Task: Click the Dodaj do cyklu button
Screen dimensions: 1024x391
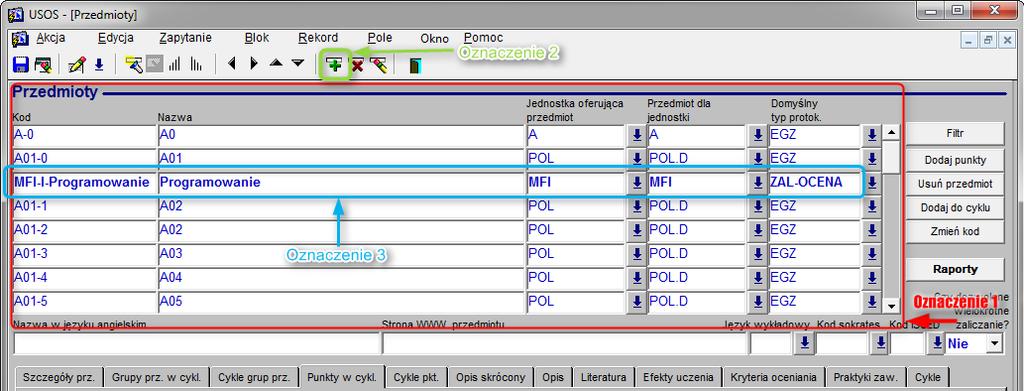Action: [955, 208]
